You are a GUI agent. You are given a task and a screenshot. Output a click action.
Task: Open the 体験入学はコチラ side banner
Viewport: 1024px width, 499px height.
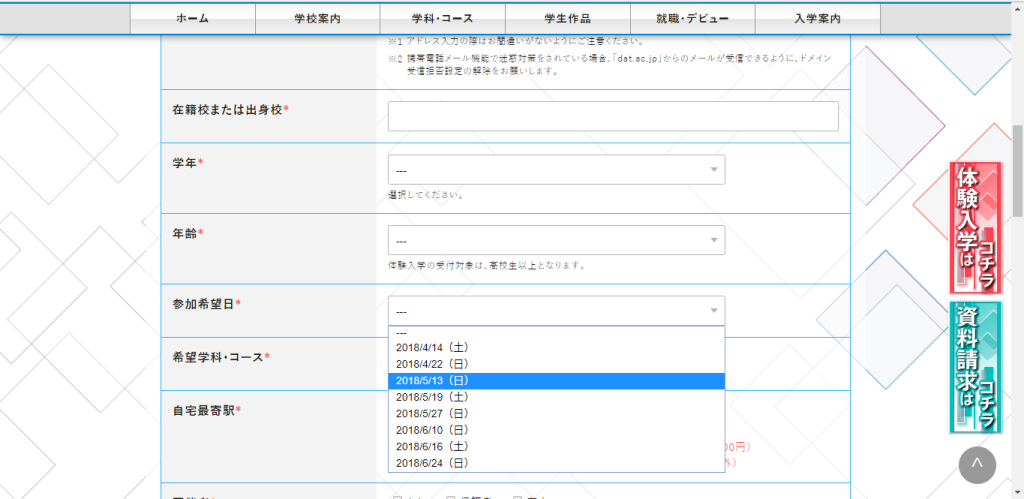pyautogui.click(x=975, y=228)
